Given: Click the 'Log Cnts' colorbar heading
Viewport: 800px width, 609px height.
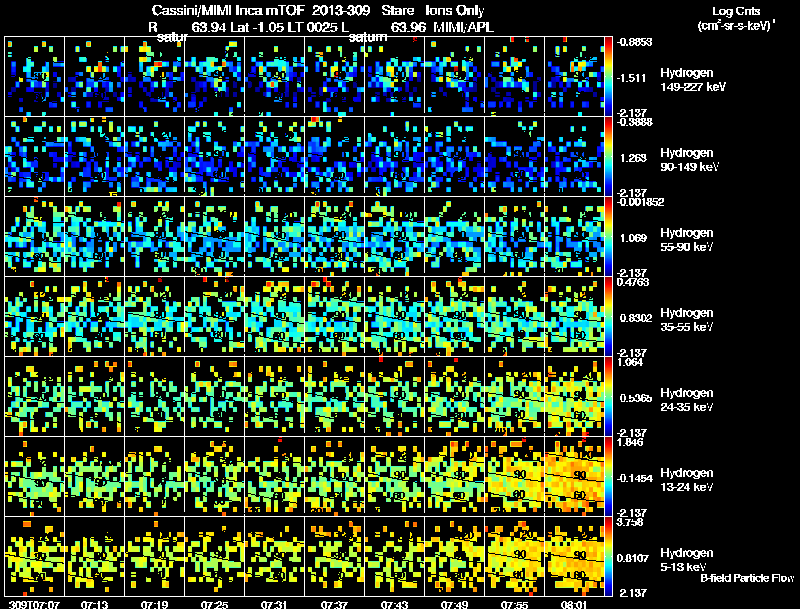Looking at the screenshot, I should coord(736,11).
